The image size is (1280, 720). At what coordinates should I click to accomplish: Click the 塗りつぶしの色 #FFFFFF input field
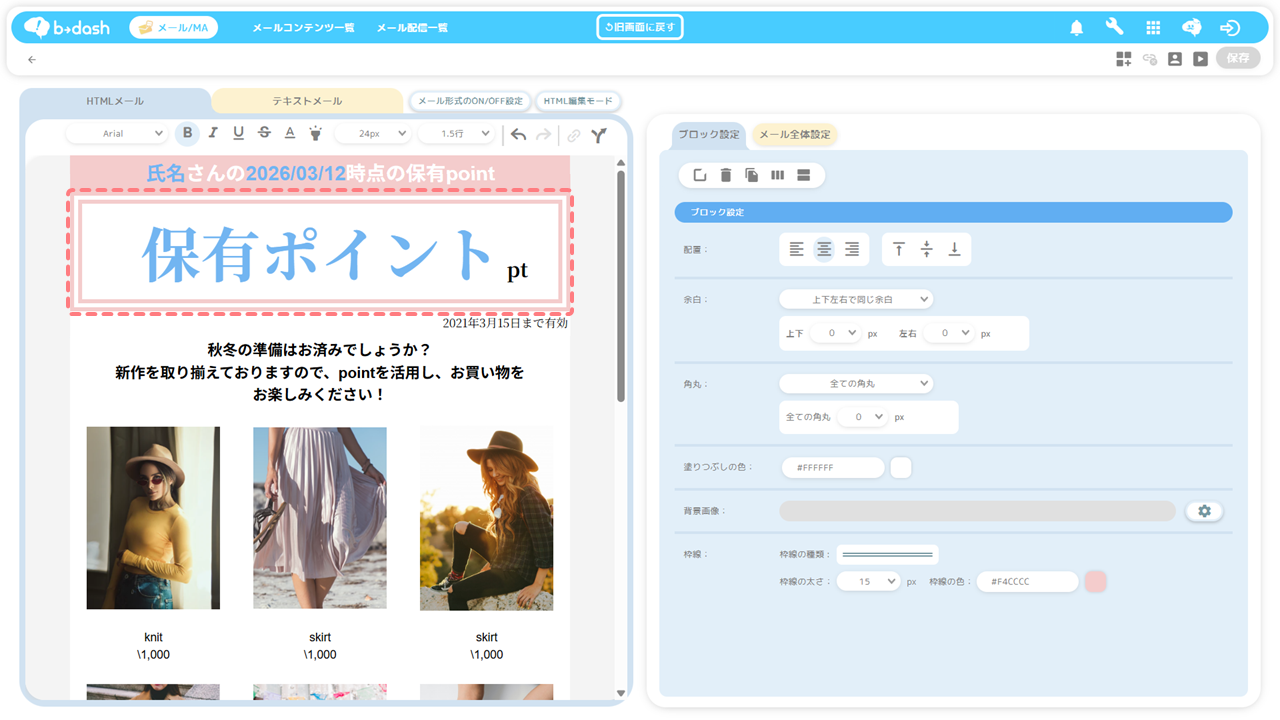pyautogui.click(x=832, y=467)
